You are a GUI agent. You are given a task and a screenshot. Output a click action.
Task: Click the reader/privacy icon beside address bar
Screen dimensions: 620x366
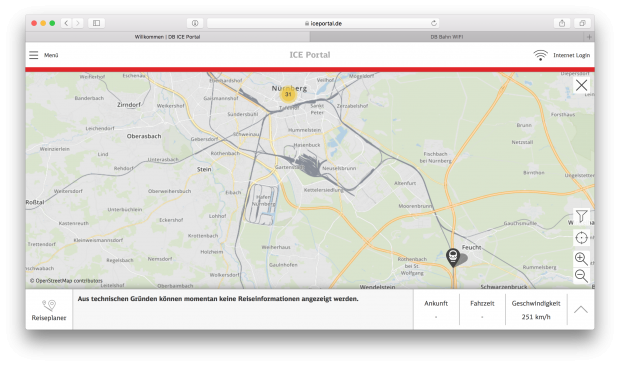coord(195,23)
